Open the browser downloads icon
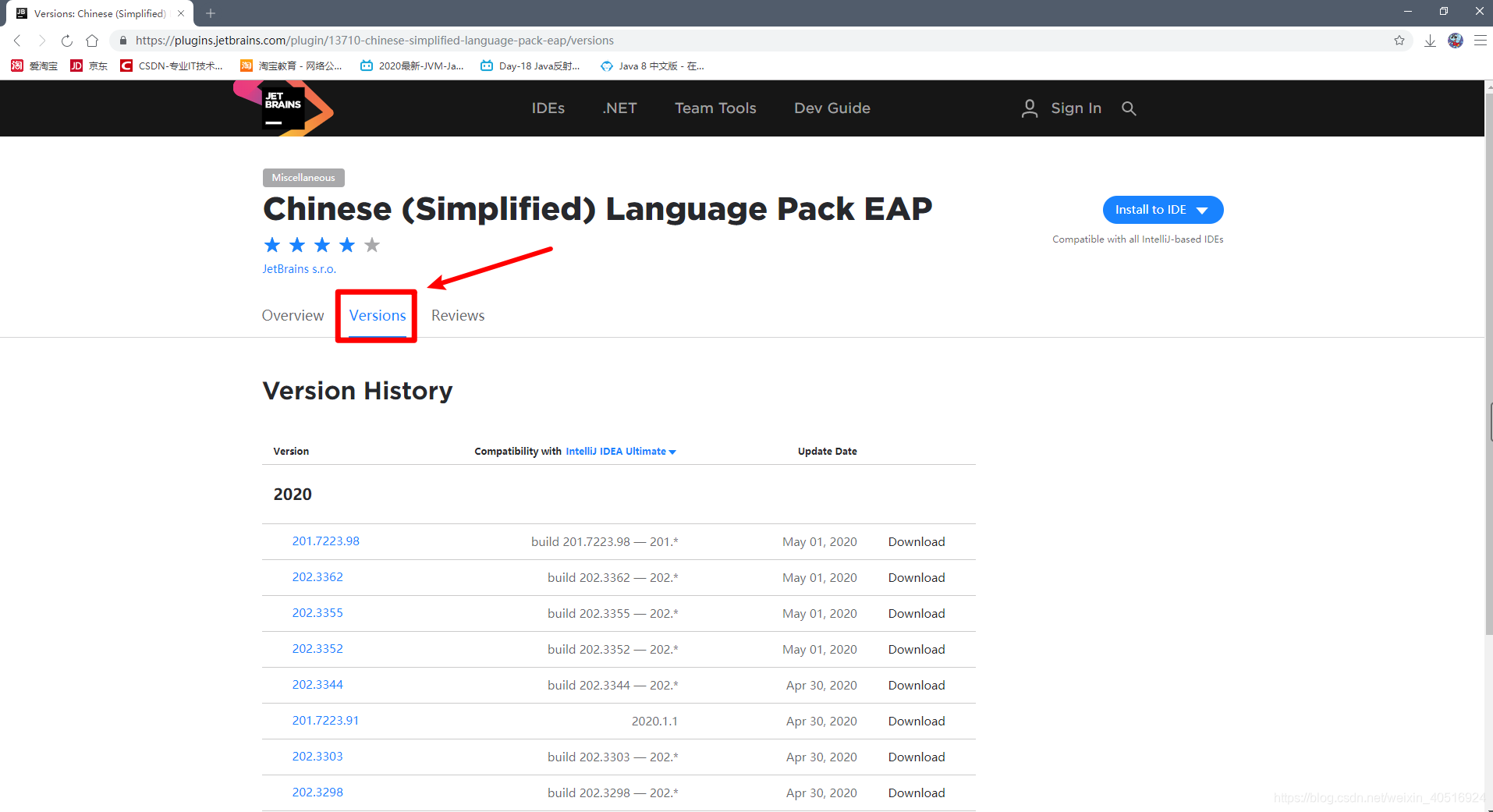Image resolution: width=1493 pixels, height=812 pixels. (1430, 41)
